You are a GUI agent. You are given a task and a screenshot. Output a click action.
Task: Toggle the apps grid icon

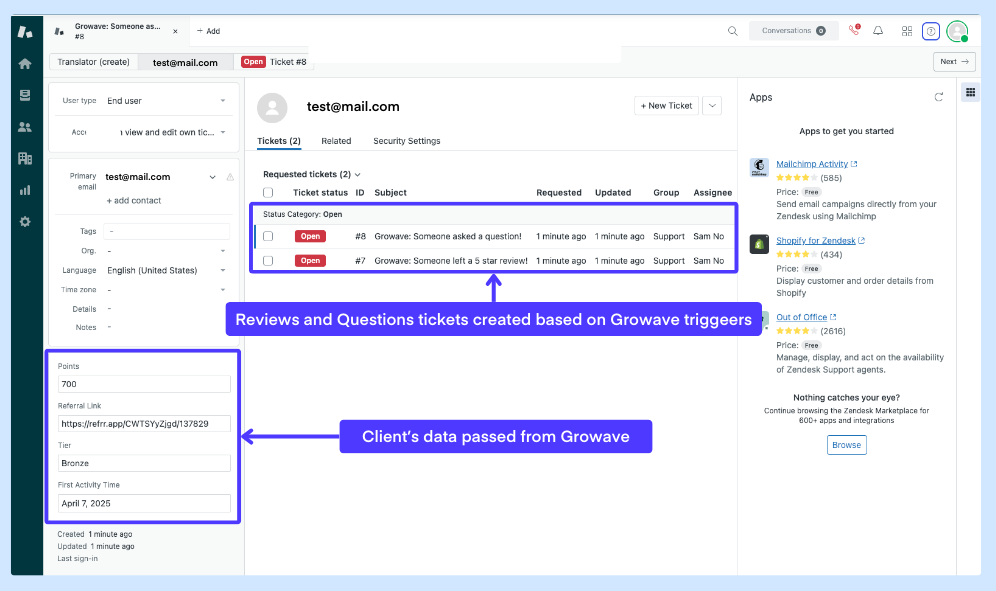point(971,93)
